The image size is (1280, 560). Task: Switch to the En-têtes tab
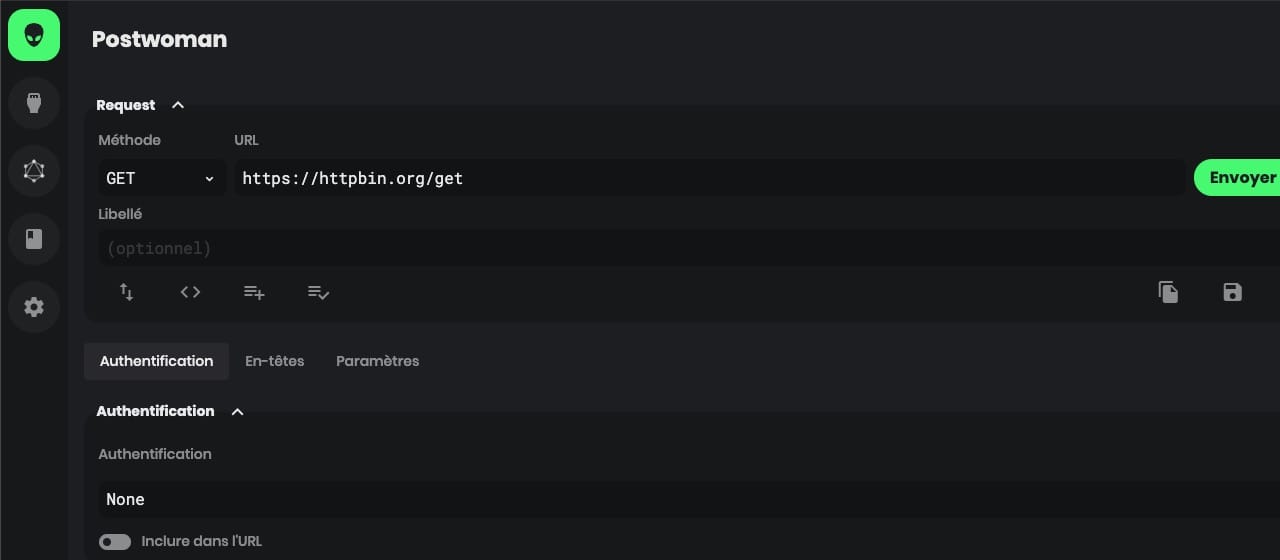pos(274,361)
